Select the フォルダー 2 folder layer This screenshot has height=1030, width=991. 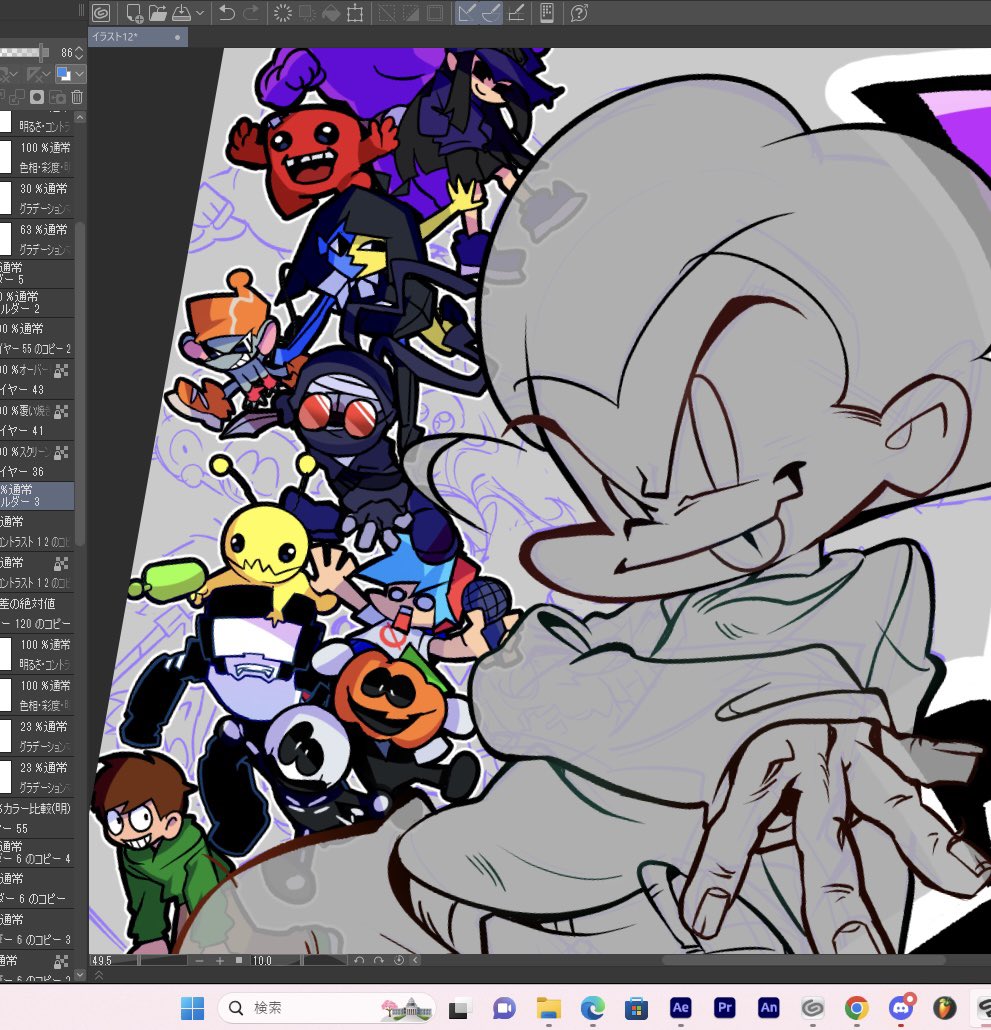[37, 302]
